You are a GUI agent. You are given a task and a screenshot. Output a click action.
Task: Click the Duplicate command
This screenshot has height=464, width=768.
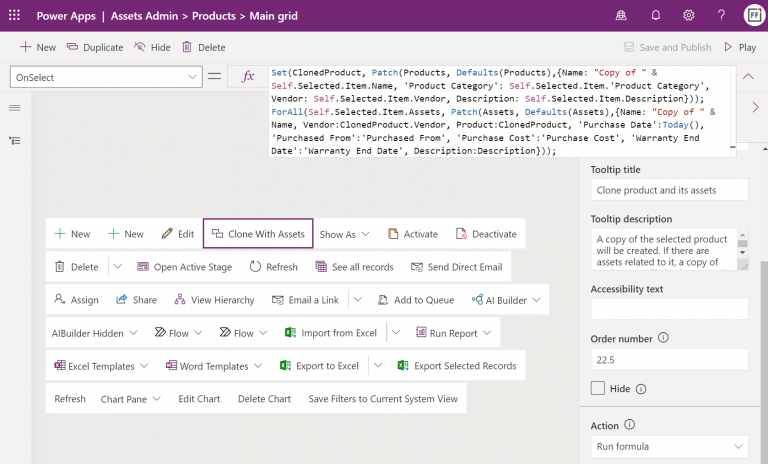point(95,48)
